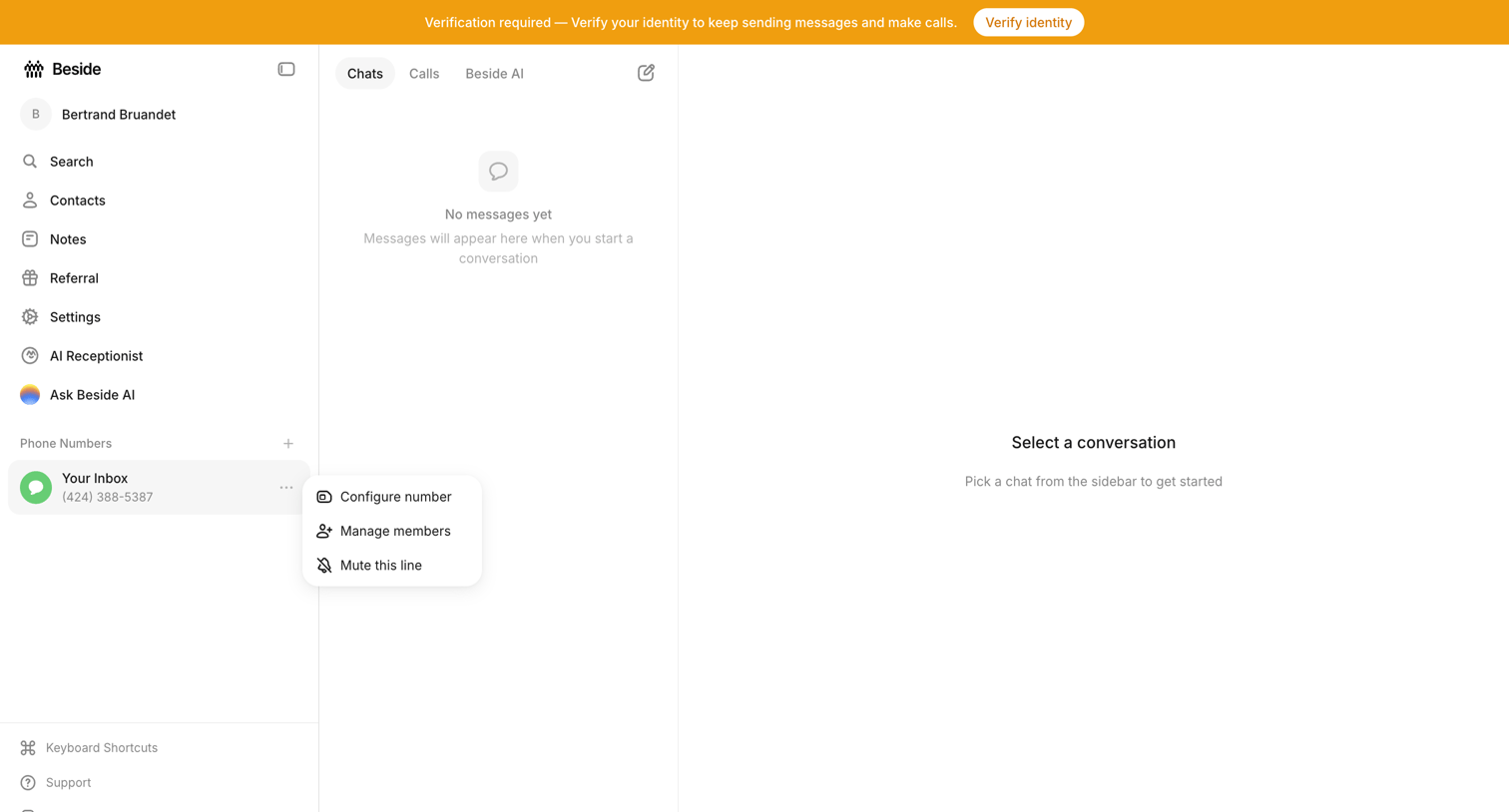Click the No messages yet text
This screenshot has width=1509, height=812.
498,214
